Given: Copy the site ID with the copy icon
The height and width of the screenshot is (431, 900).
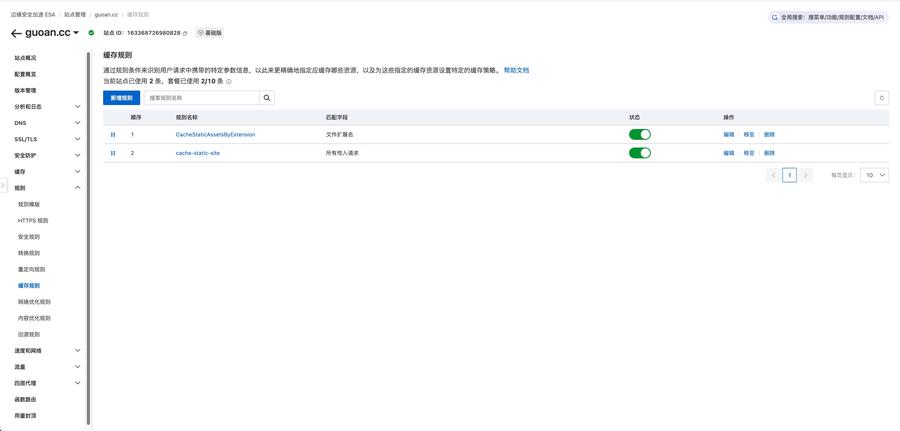Looking at the screenshot, I should coord(185,33).
